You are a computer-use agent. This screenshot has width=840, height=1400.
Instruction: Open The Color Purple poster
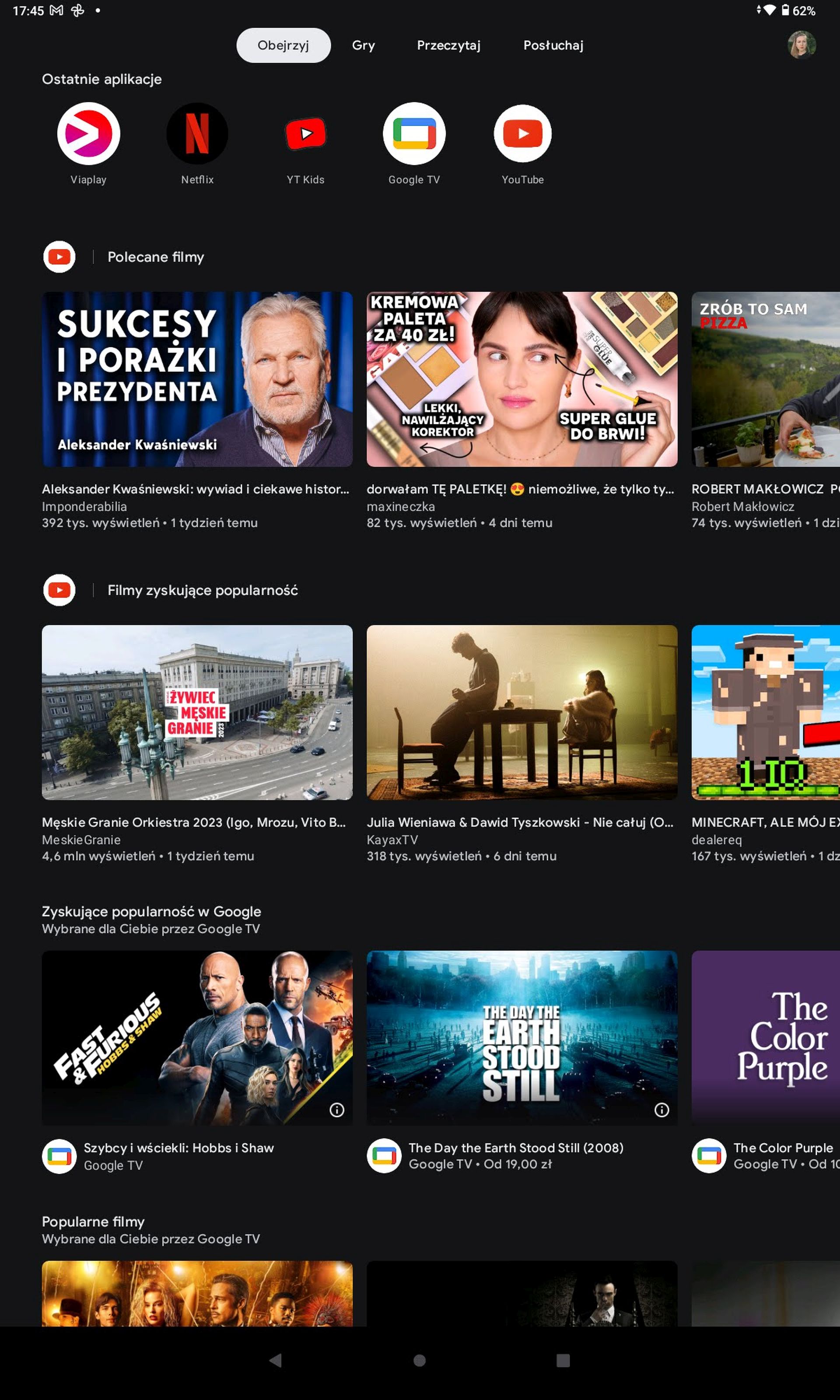pos(766,1038)
